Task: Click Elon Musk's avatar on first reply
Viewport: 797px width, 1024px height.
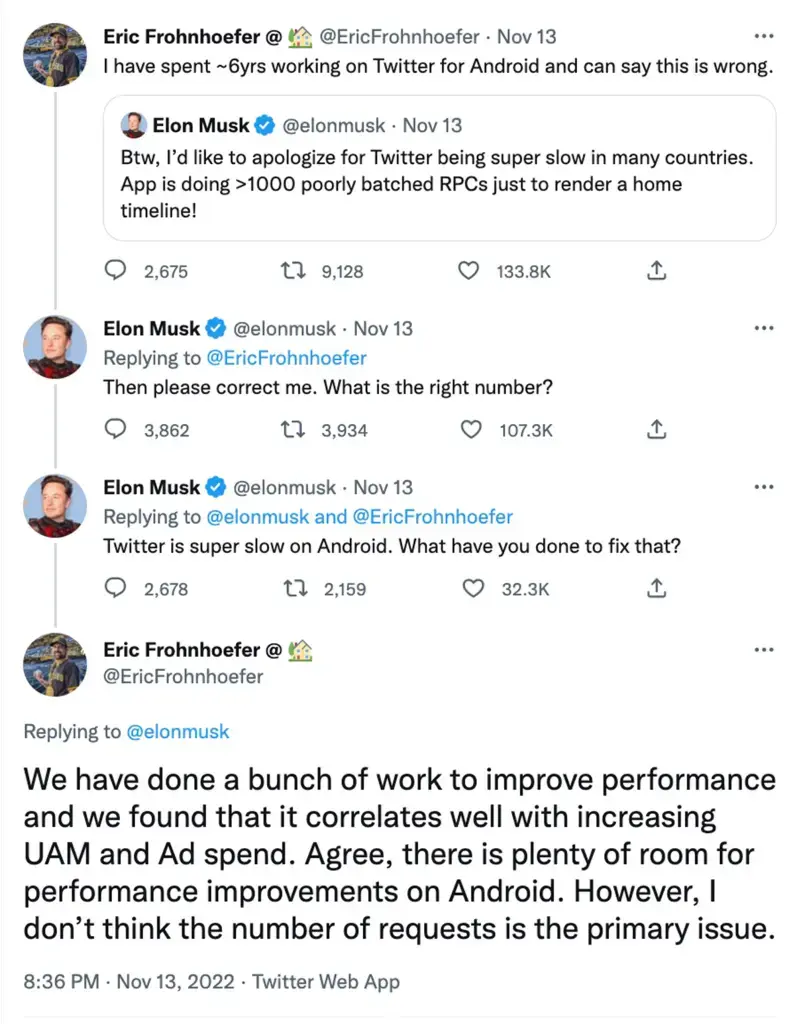Action: click(53, 346)
